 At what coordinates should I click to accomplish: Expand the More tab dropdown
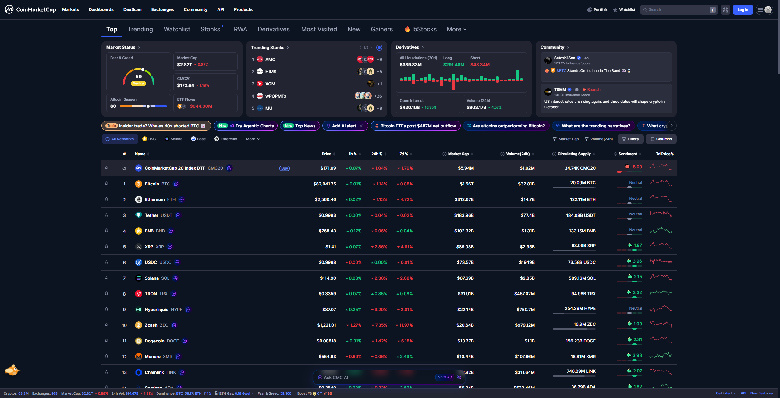point(456,29)
